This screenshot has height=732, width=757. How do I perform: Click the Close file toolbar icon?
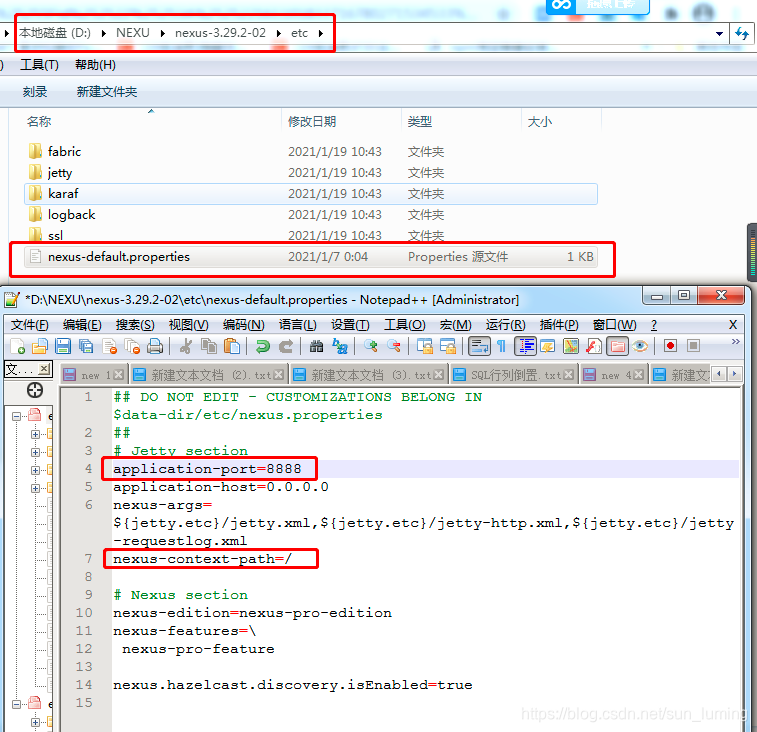(110, 346)
